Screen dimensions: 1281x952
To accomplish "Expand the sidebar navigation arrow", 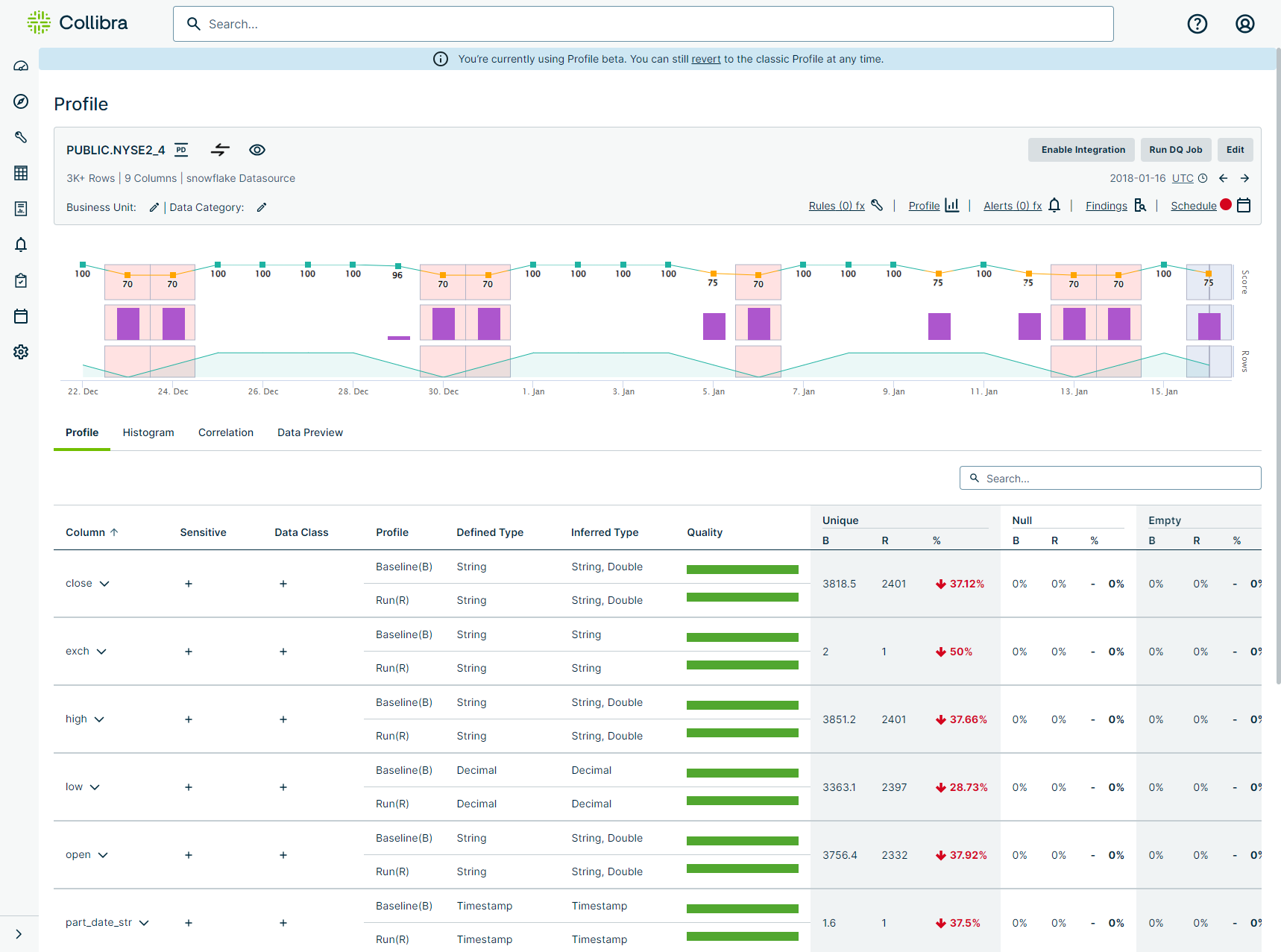I will pos(19,934).
